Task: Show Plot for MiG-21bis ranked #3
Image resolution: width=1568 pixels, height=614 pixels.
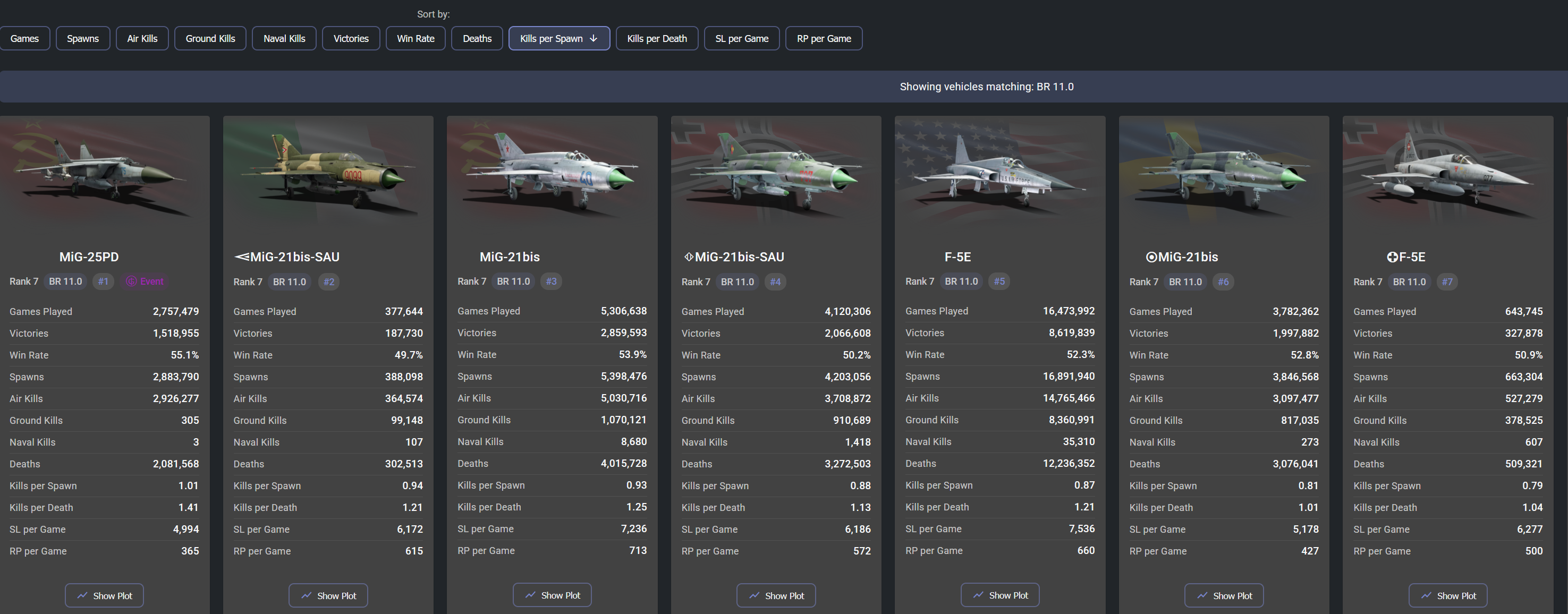Action: coord(552,595)
